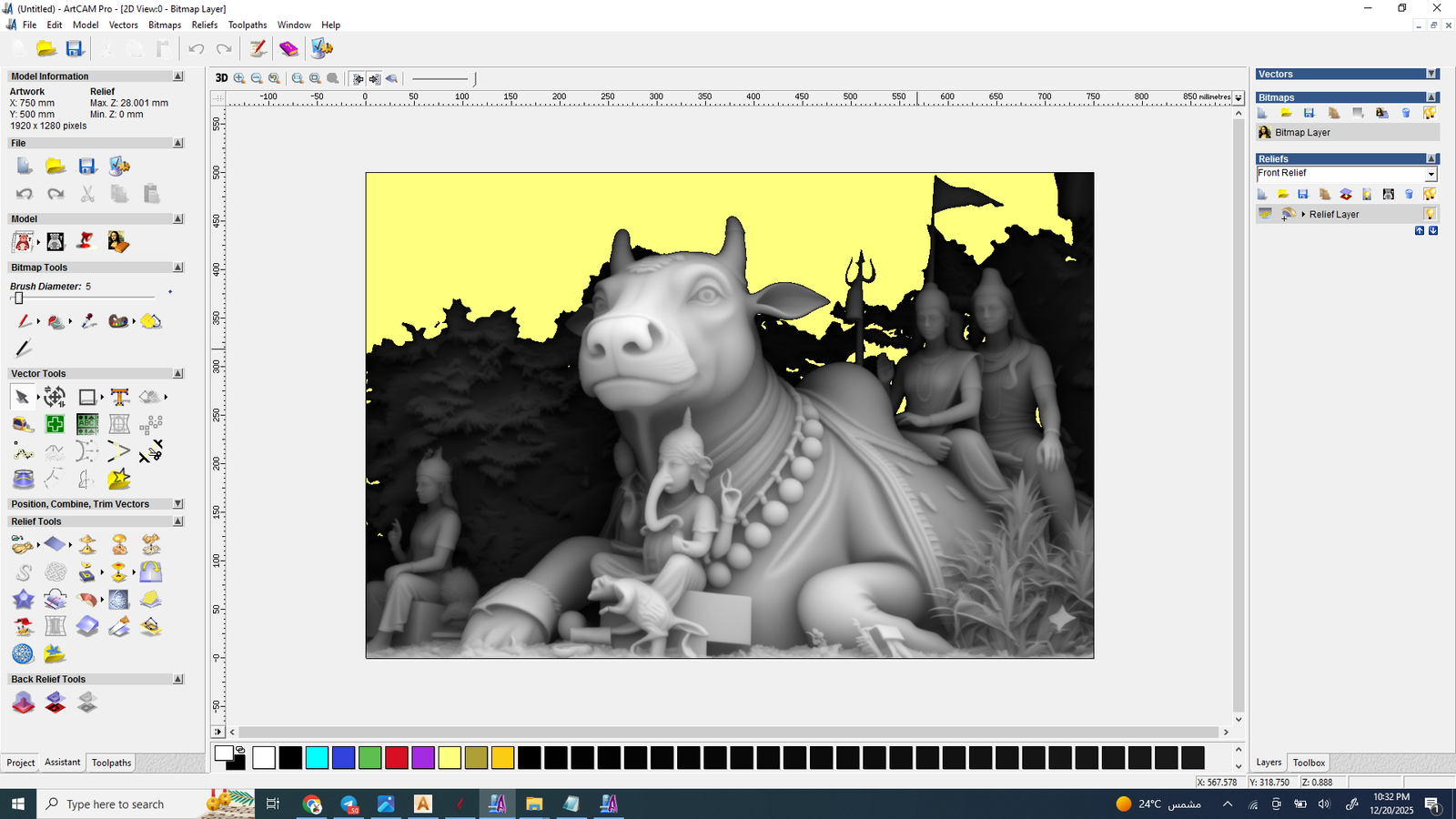Screen dimensions: 1456x819
Task: Click the red desk lamp icon in Model
Action: (86, 241)
